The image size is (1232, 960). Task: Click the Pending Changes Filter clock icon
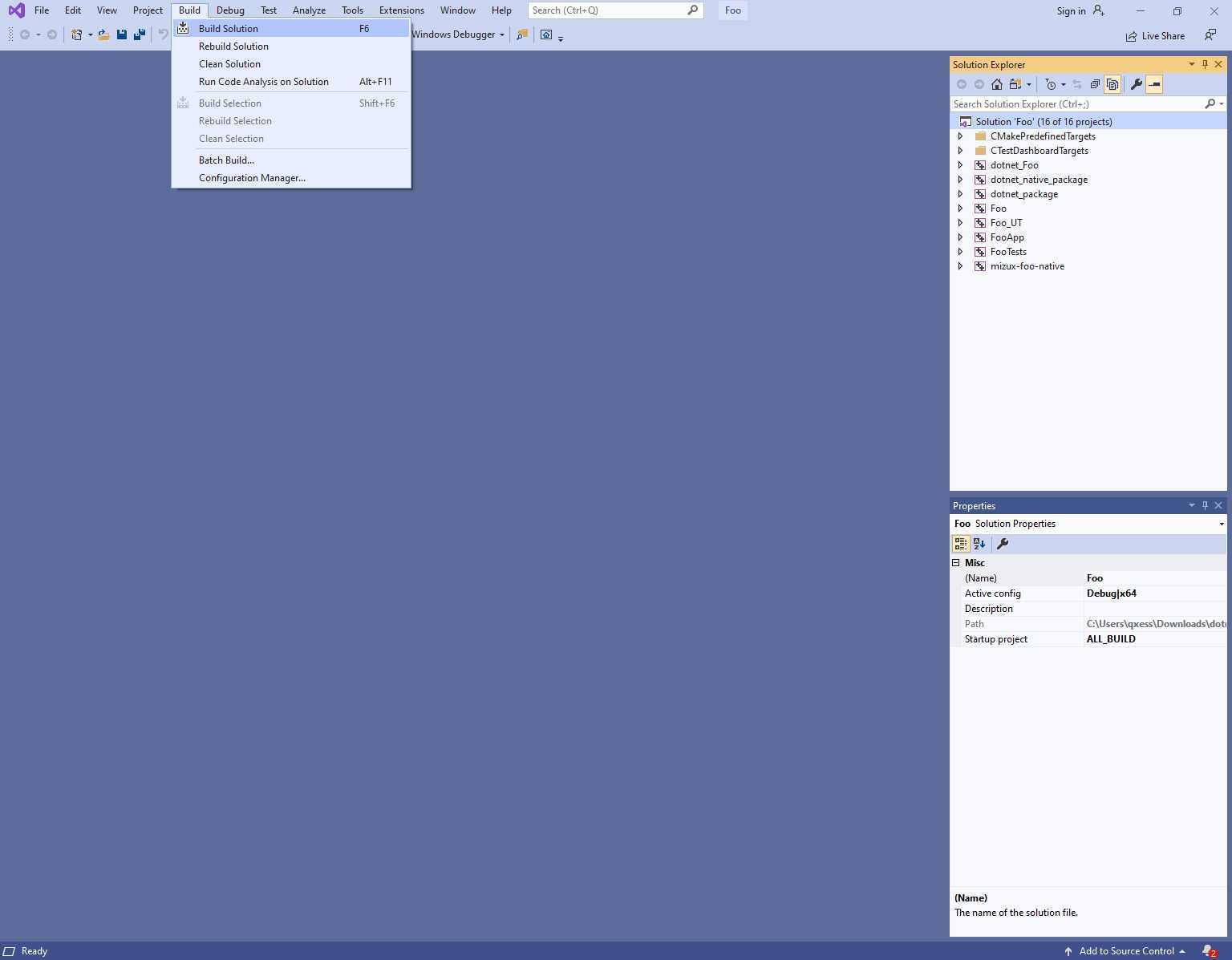tap(1051, 84)
